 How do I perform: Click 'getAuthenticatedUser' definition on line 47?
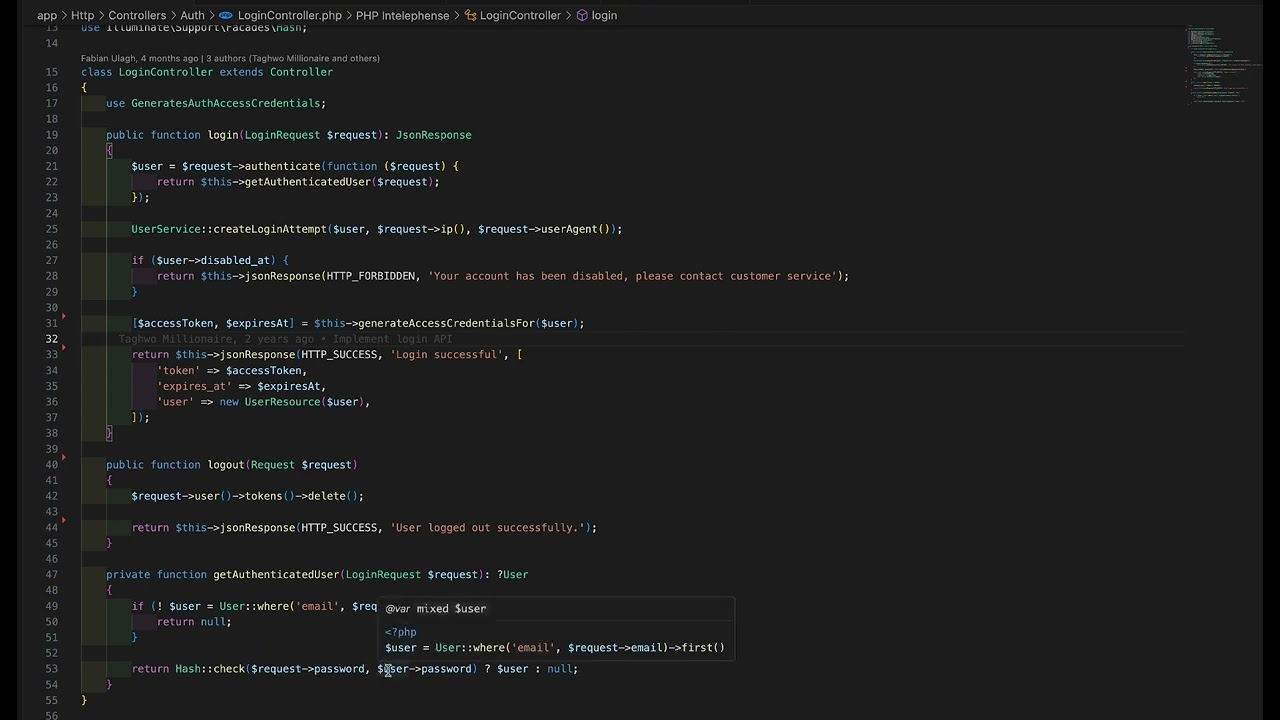pyautogui.click(x=276, y=575)
